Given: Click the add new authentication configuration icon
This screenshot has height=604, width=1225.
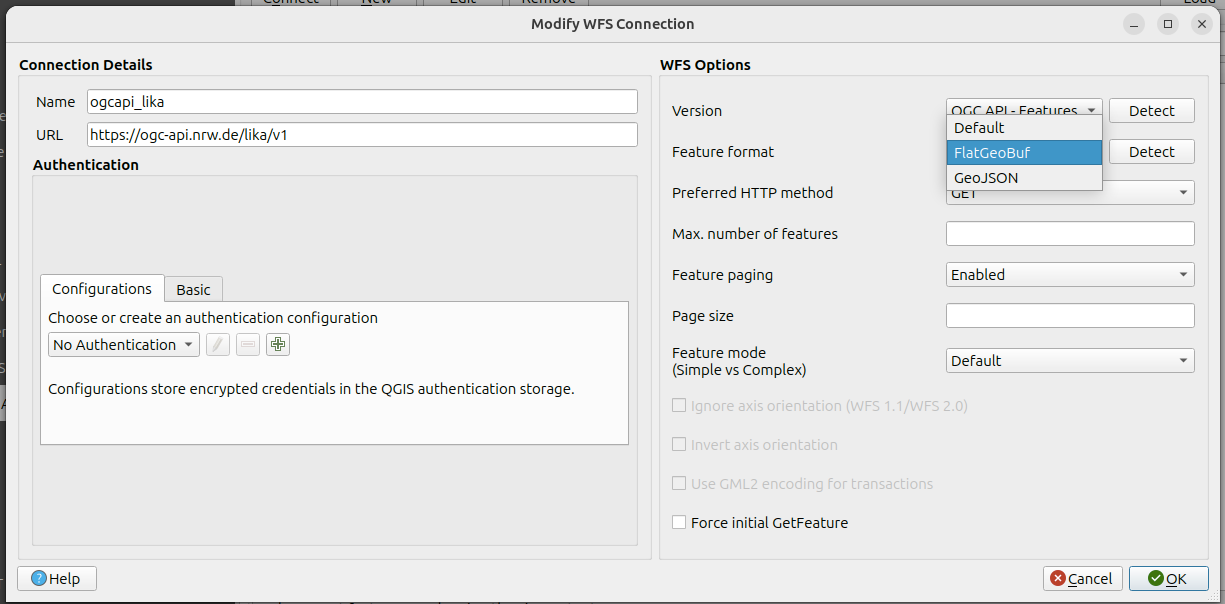Looking at the screenshot, I should 278,345.
